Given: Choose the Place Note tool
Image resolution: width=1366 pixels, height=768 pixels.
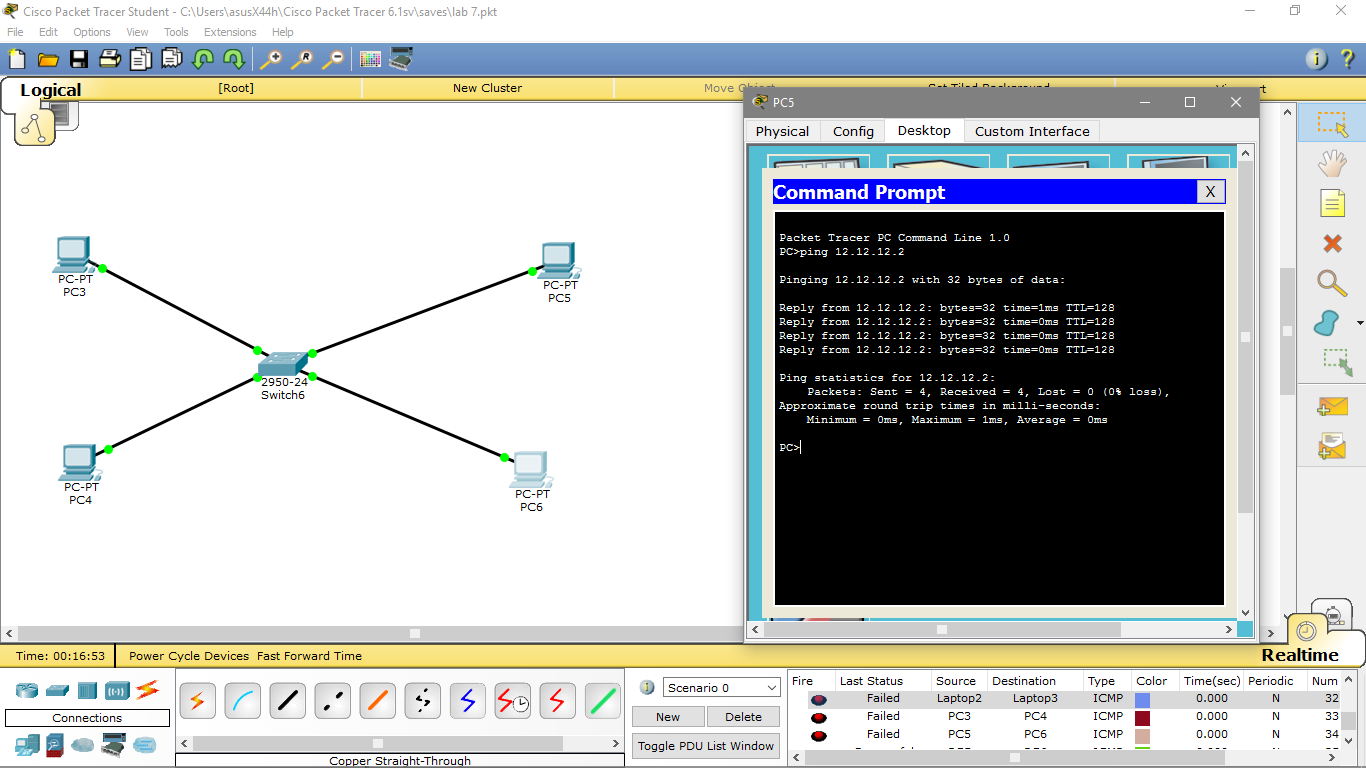Looking at the screenshot, I should [1332, 203].
